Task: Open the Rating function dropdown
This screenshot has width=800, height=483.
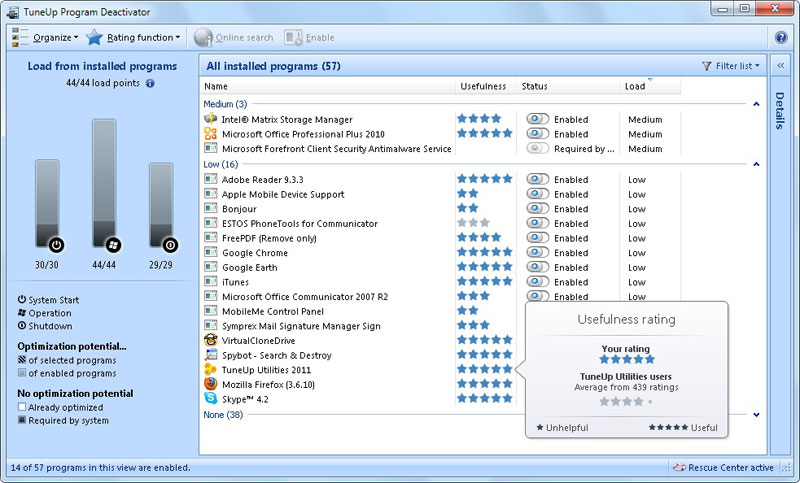Action: pyautogui.click(x=143, y=37)
